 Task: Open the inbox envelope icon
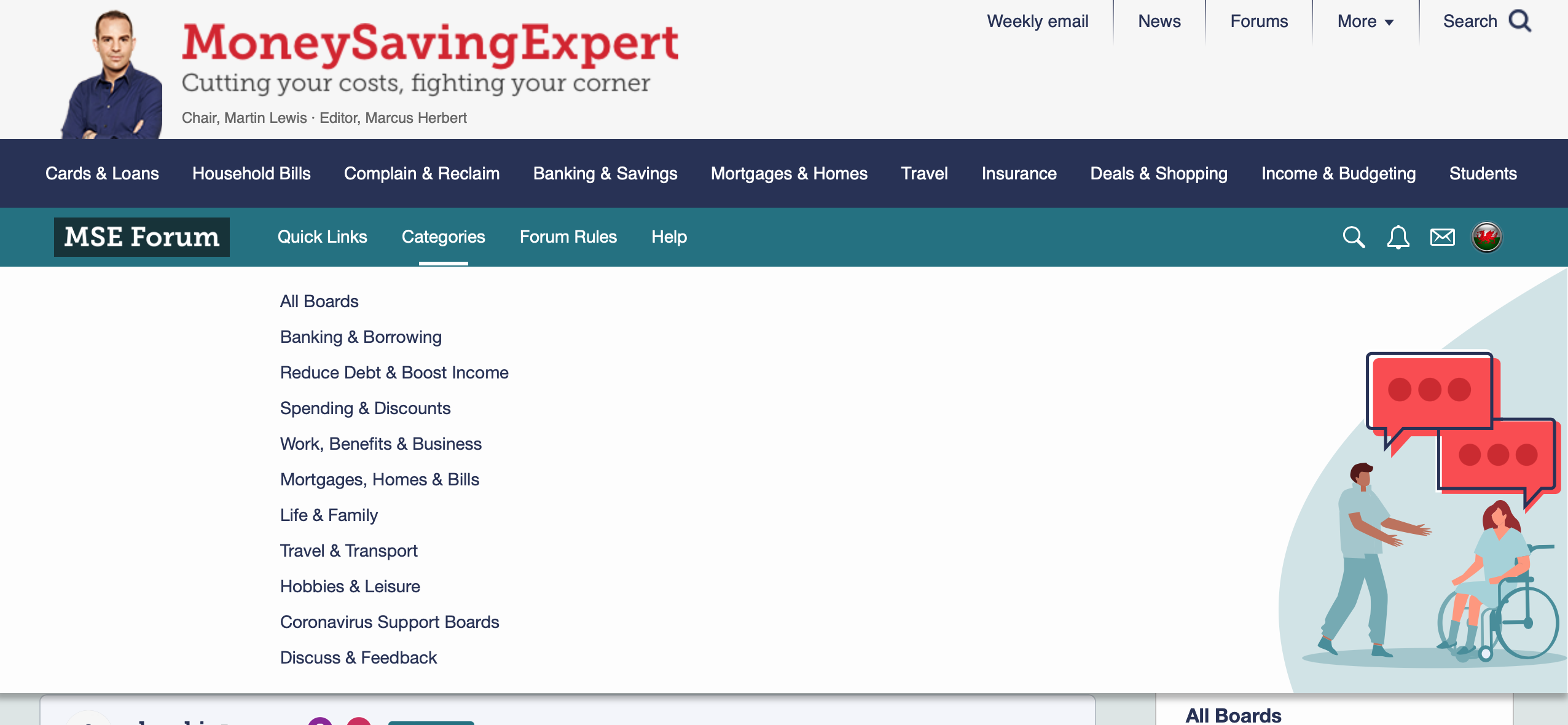click(1442, 237)
